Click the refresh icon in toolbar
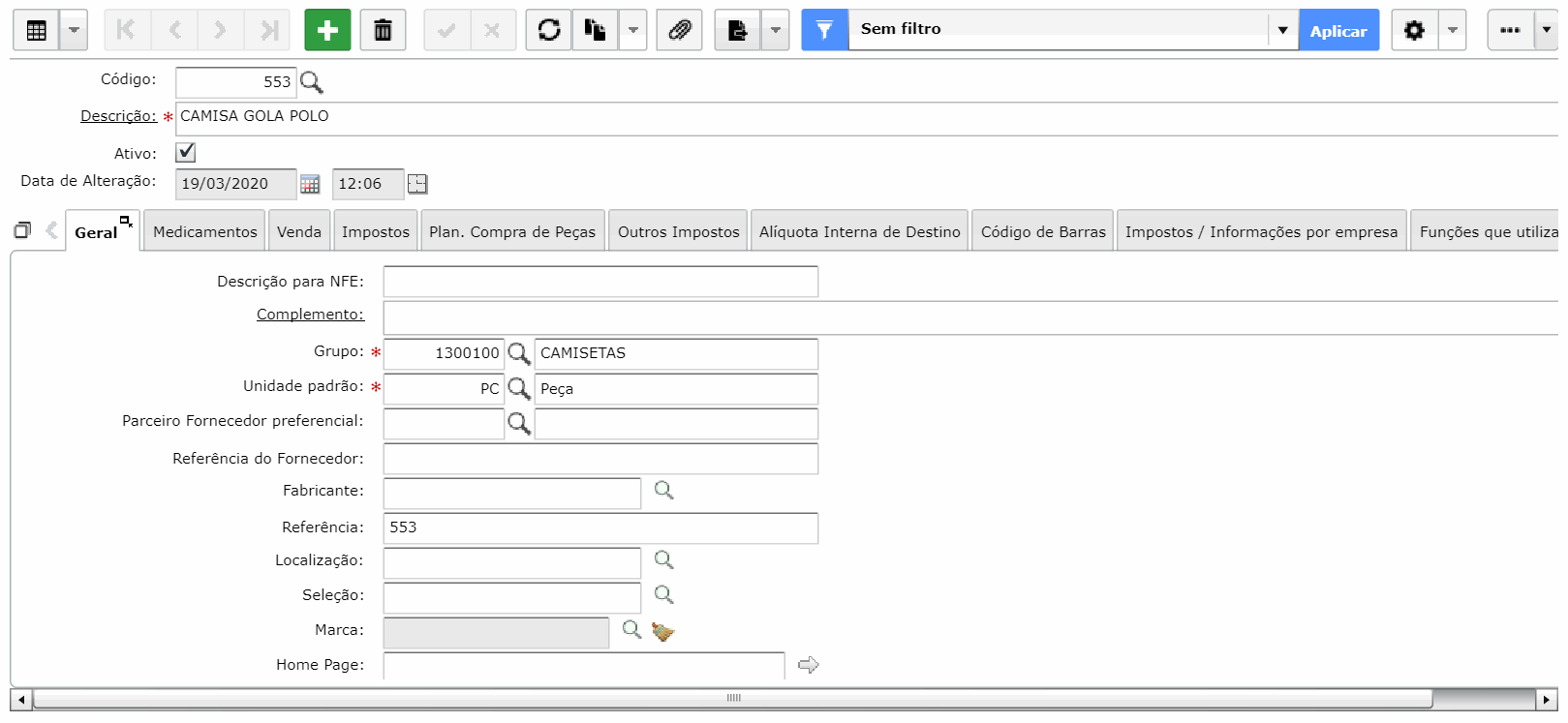The width and height of the screenshot is (1568, 723). 549,30
